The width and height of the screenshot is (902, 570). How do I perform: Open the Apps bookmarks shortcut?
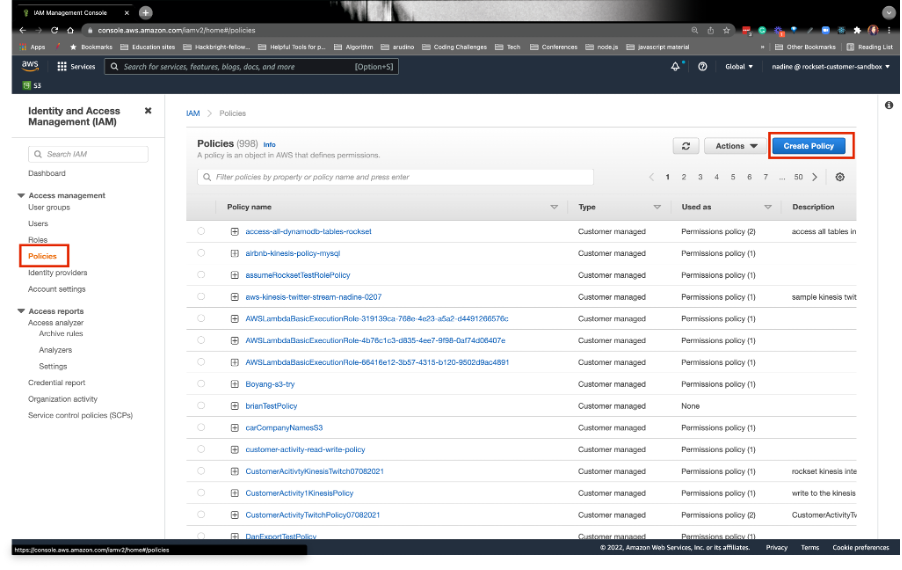click(x=32, y=47)
